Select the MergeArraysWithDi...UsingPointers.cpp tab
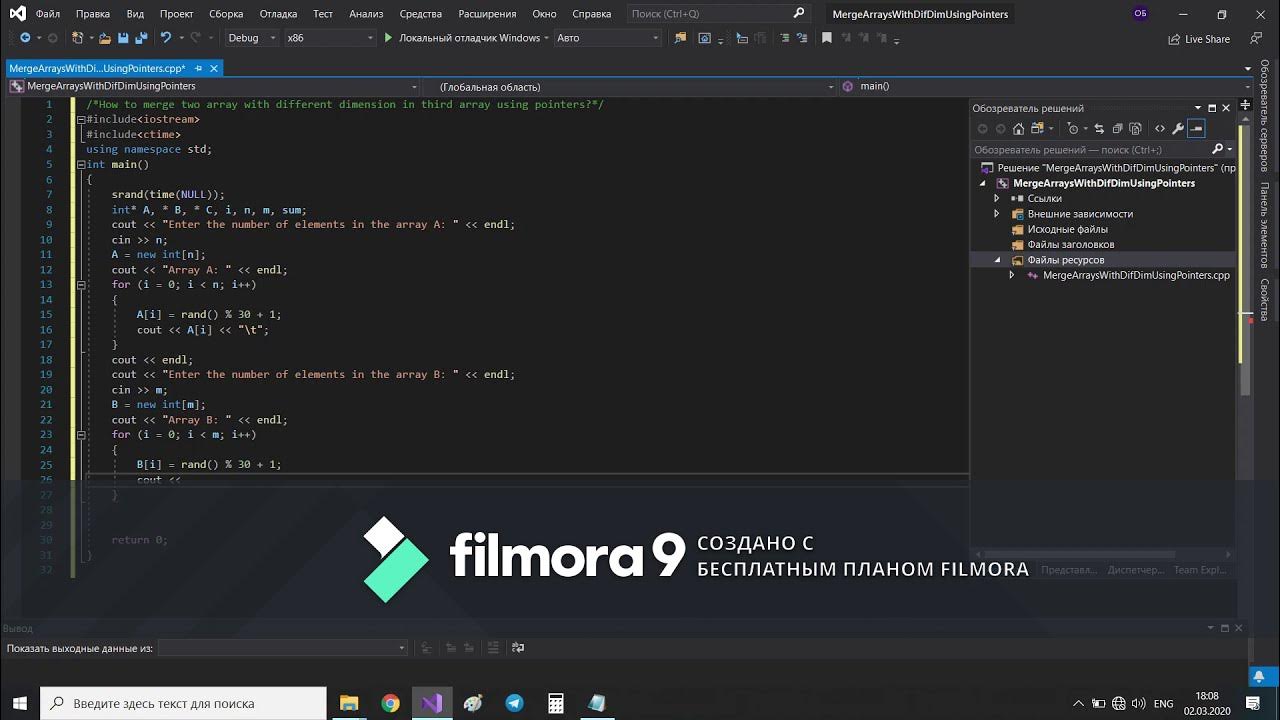 [97, 69]
